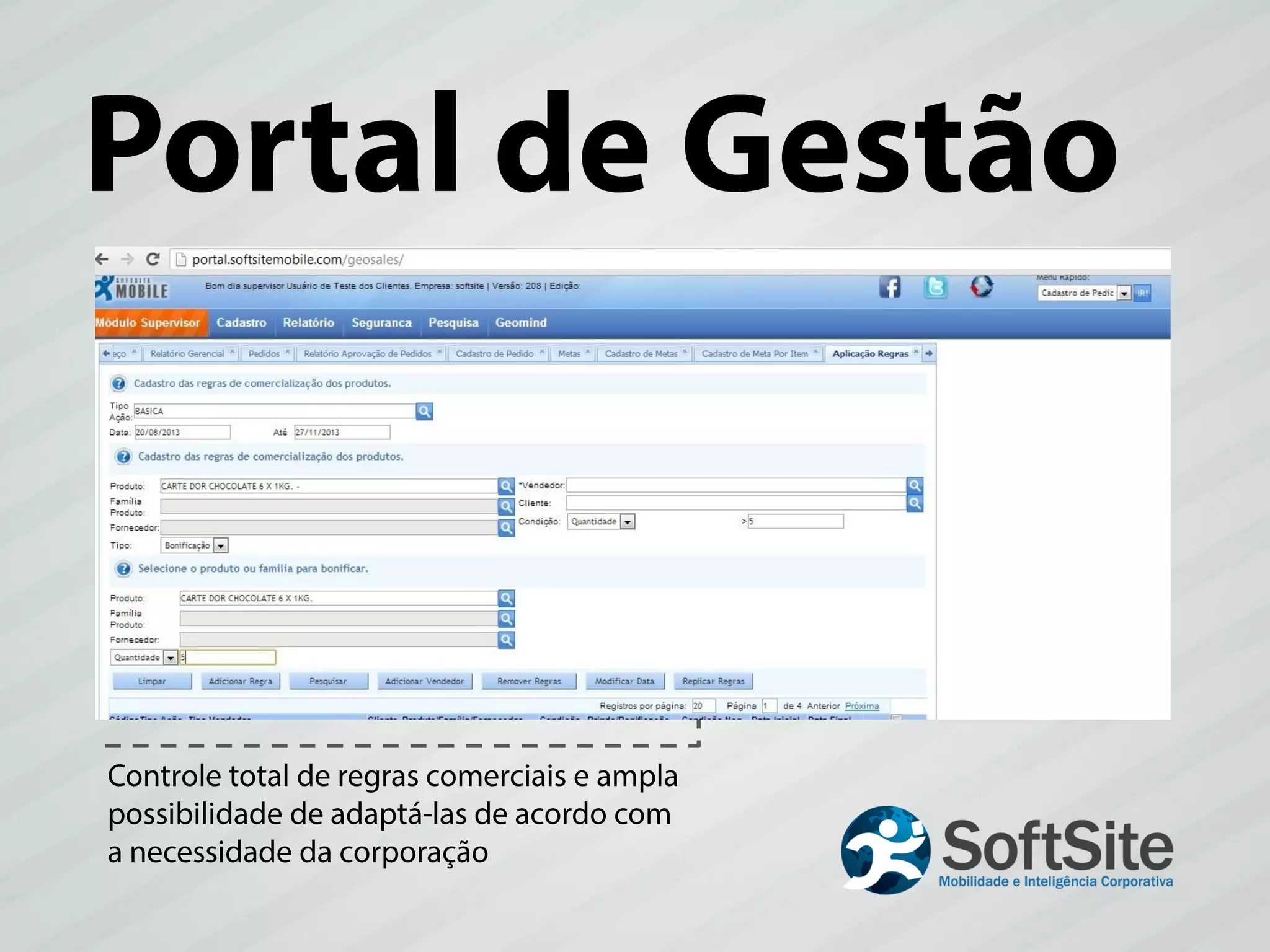Click the Cliente search magnifier icon
The width and height of the screenshot is (1270, 952).
pos(915,504)
